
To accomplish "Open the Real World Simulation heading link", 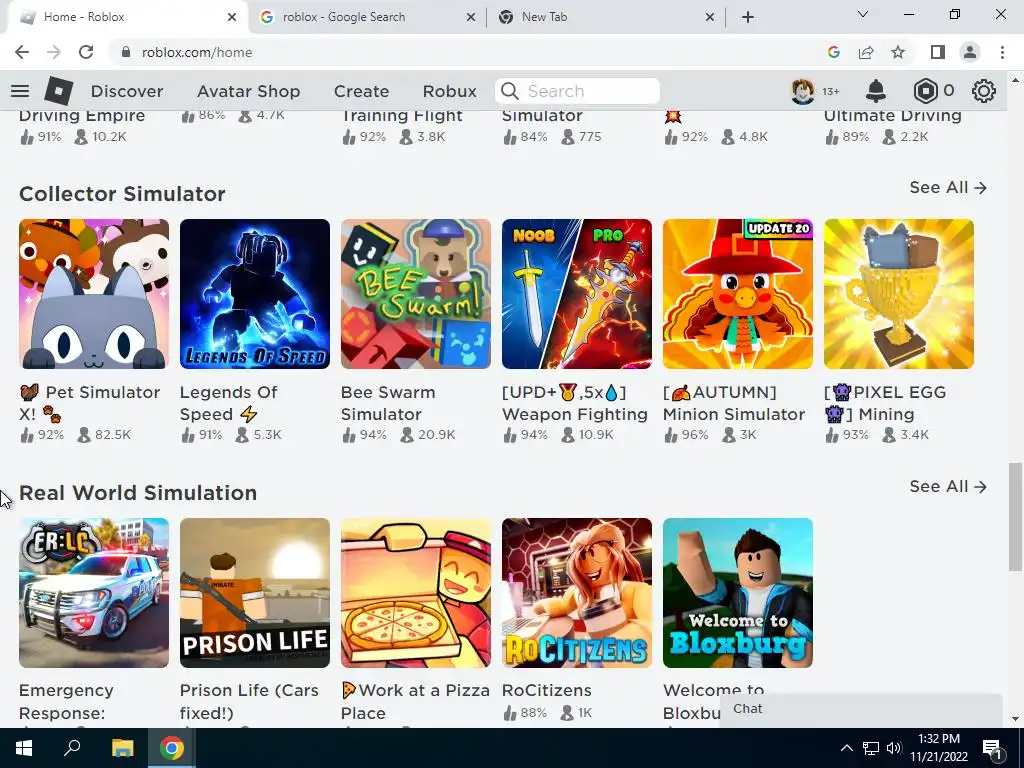I will [138, 493].
